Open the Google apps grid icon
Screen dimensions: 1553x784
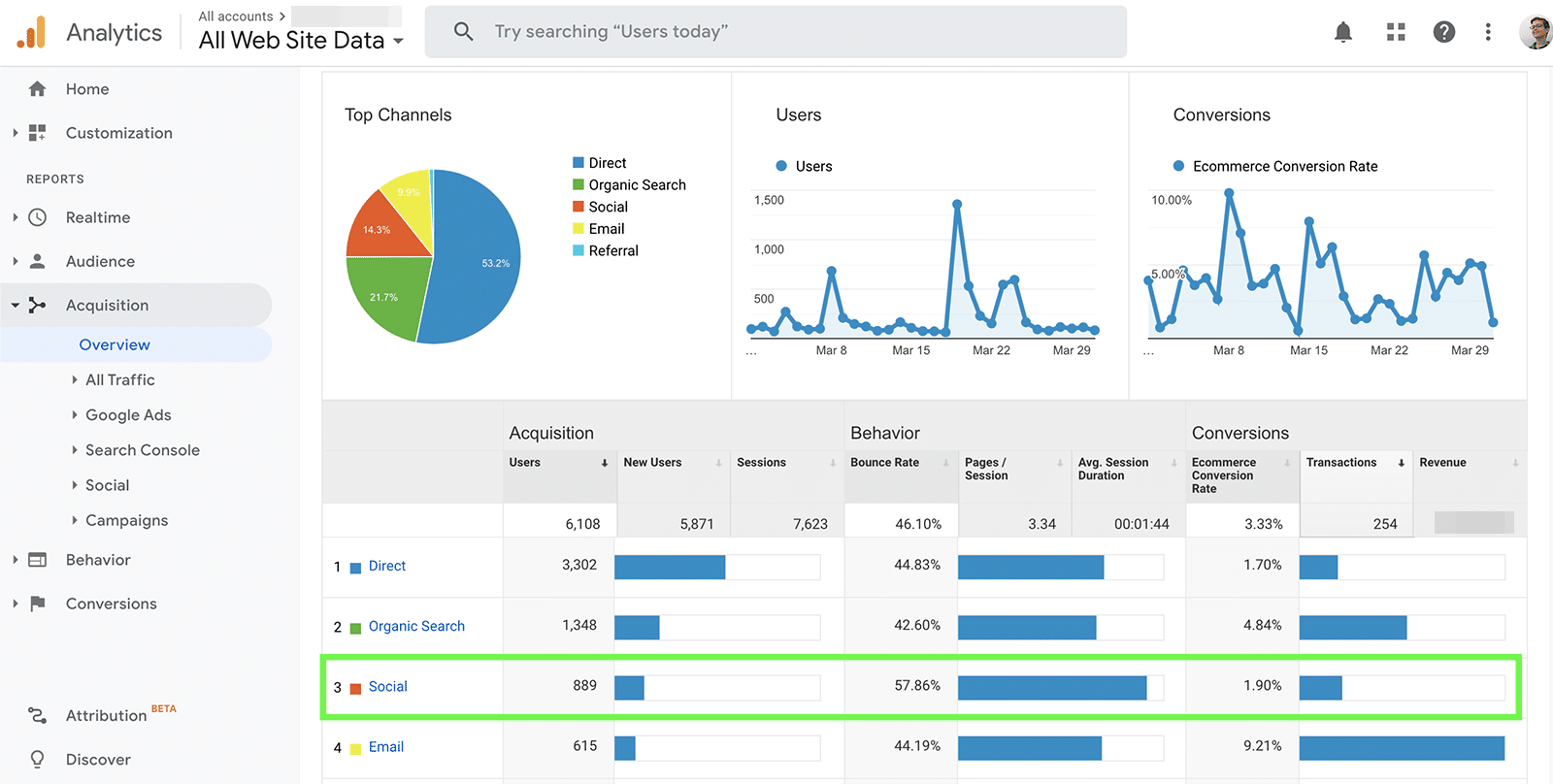pyautogui.click(x=1396, y=32)
